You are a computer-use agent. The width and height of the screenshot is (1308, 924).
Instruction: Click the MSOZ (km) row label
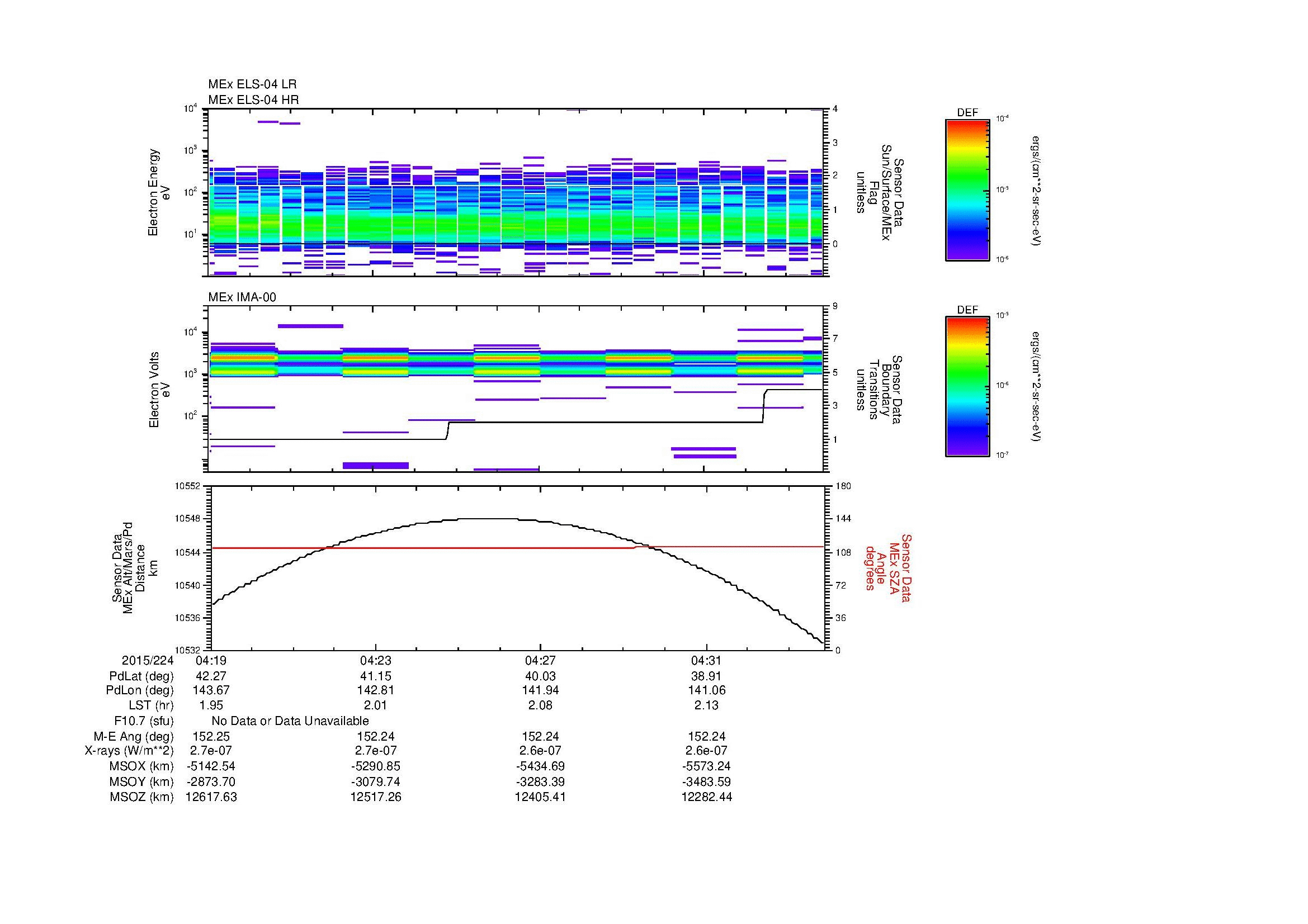pyautogui.click(x=141, y=797)
